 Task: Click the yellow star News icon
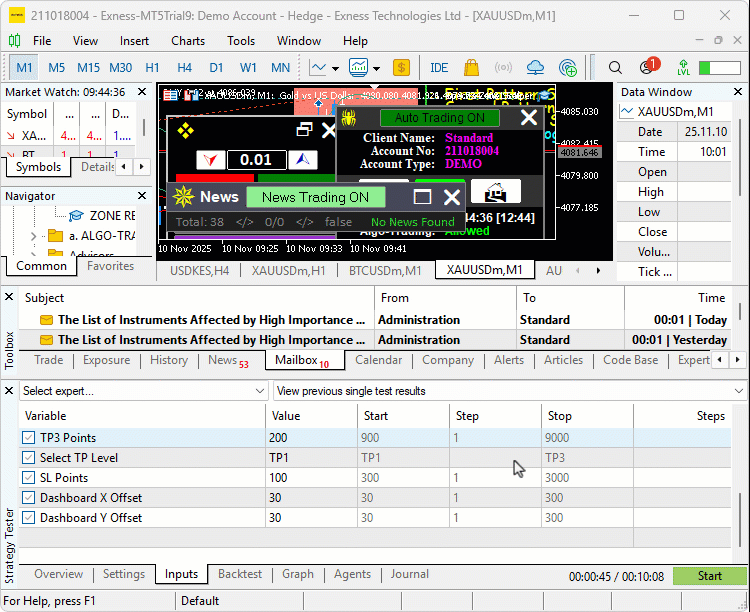point(183,197)
